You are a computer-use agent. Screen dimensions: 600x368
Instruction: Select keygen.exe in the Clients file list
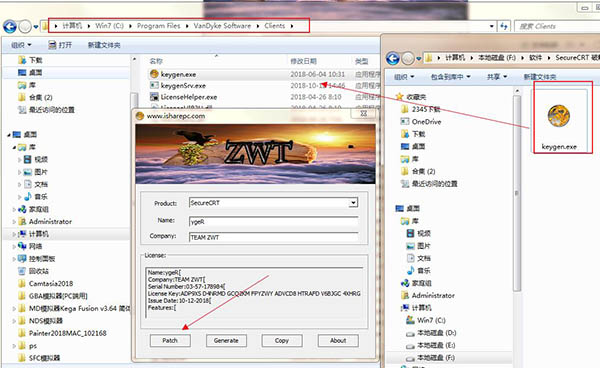click(178, 74)
